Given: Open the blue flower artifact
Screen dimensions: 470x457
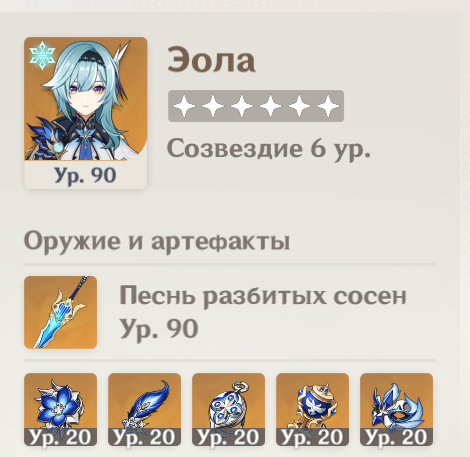Looking at the screenshot, I should pos(61,409).
